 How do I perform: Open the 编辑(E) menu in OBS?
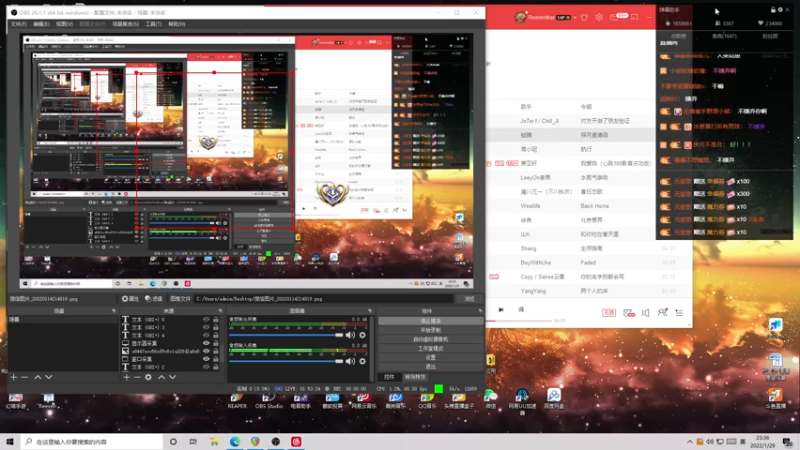pyautogui.click(x=41, y=24)
